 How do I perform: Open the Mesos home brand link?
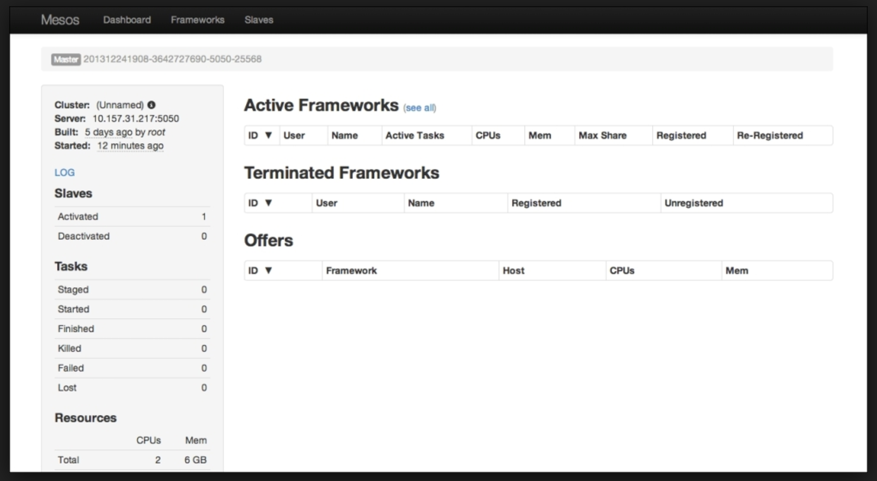coord(60,20)
